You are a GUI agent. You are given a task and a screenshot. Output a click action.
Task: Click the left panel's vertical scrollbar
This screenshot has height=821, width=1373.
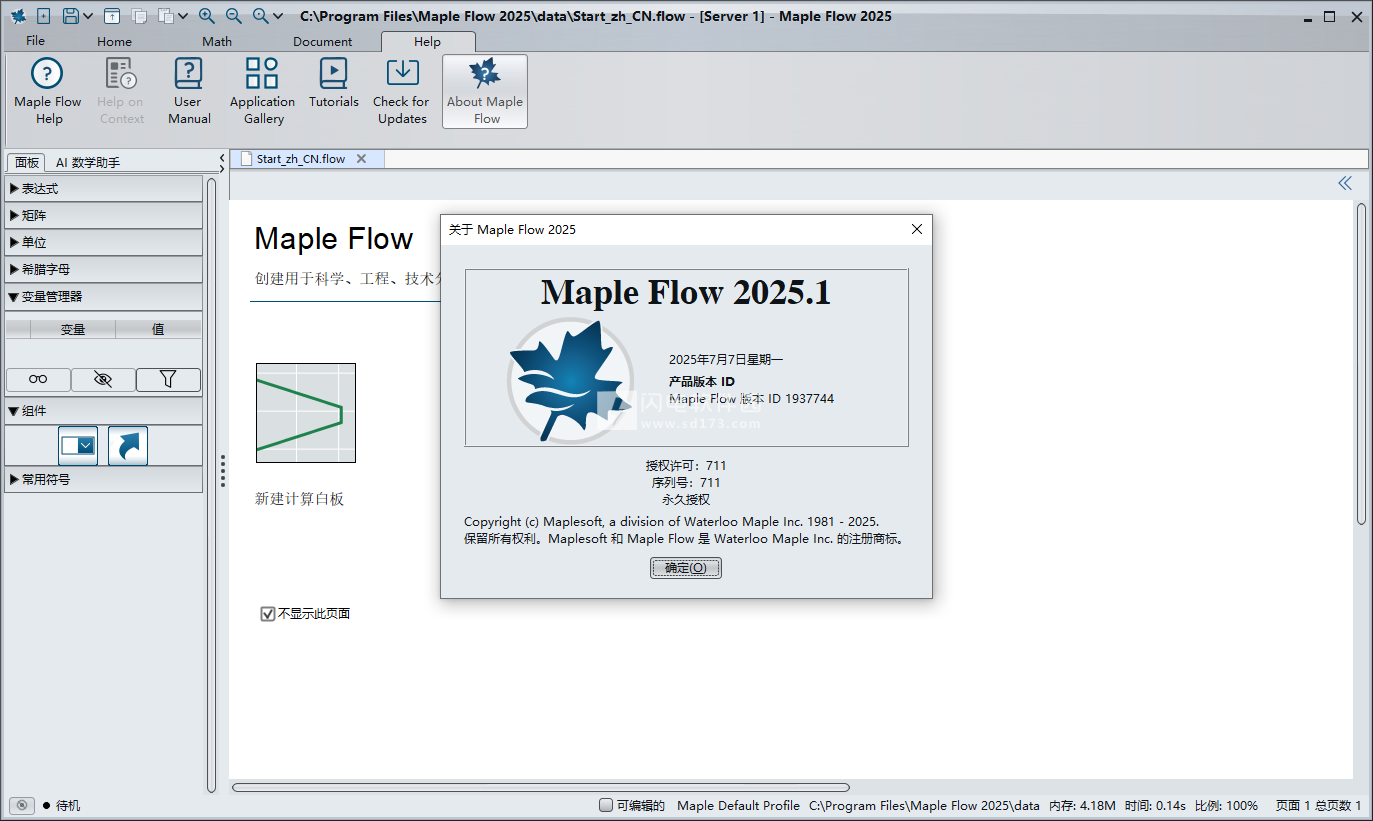click(211, 485)
